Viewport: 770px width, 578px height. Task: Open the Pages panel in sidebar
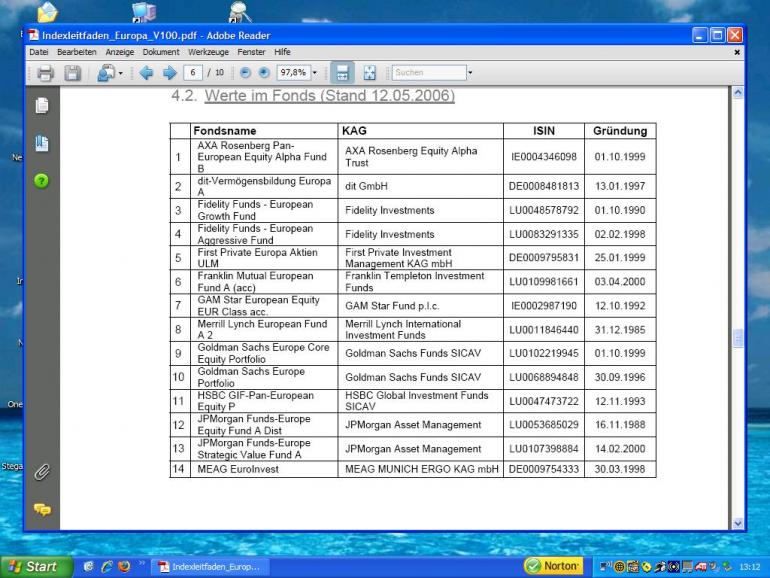click(x=42, y=106)
